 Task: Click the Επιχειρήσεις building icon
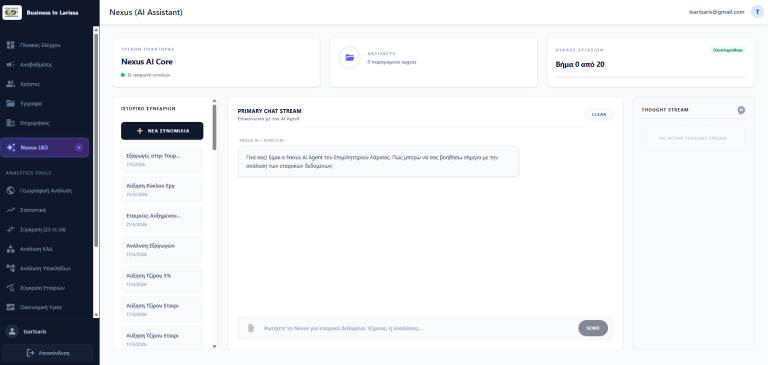[x=10, y=123]
